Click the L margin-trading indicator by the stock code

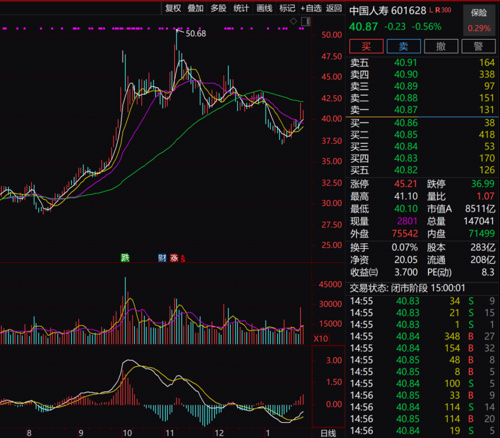(431, 10)
